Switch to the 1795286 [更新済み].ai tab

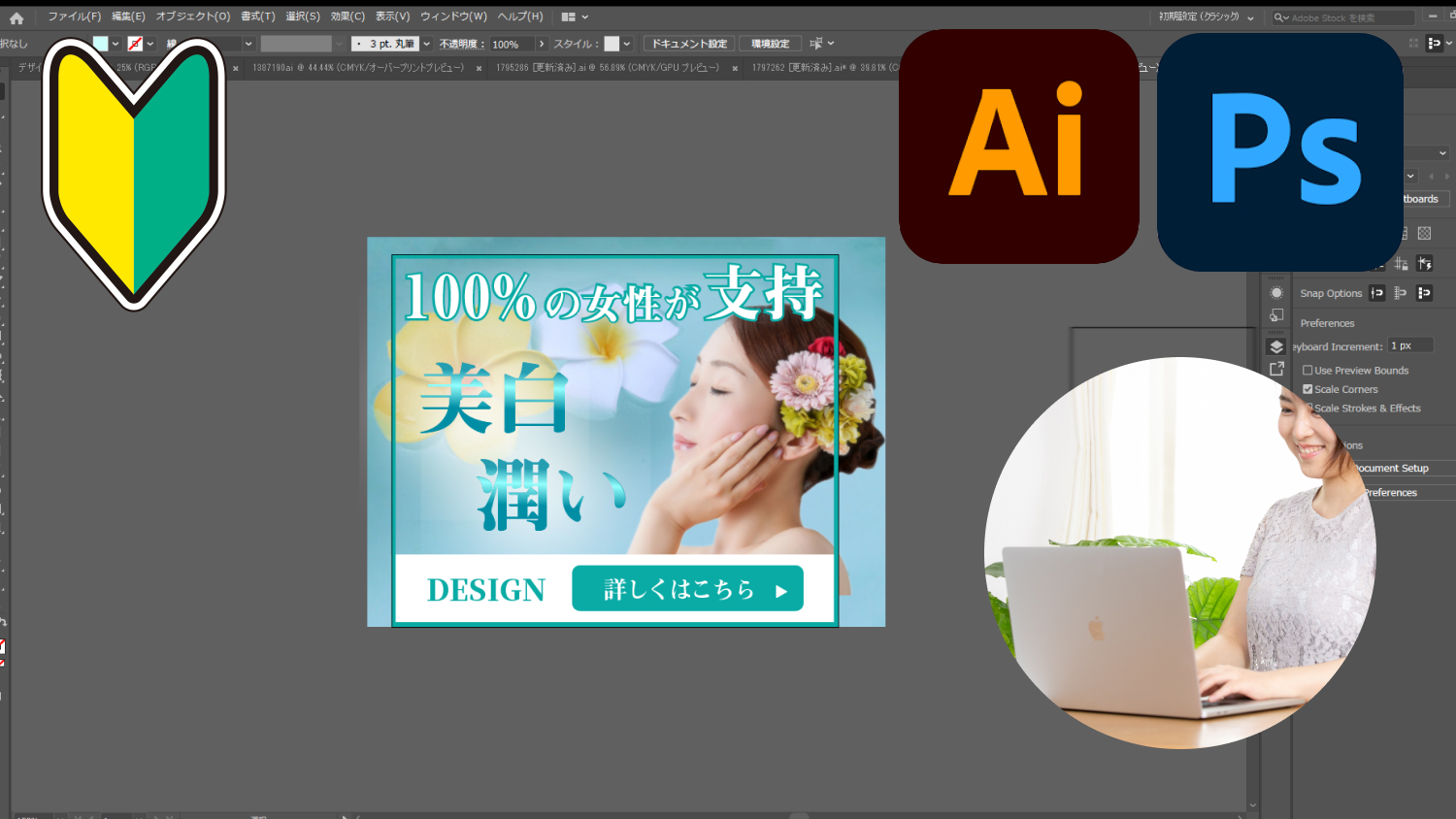click(x=608, y=68)
